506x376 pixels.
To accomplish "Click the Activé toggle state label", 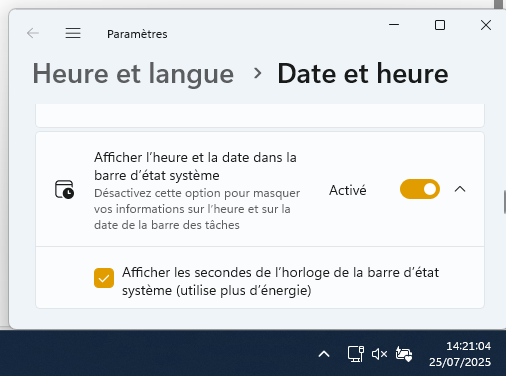I will point(348,190).
